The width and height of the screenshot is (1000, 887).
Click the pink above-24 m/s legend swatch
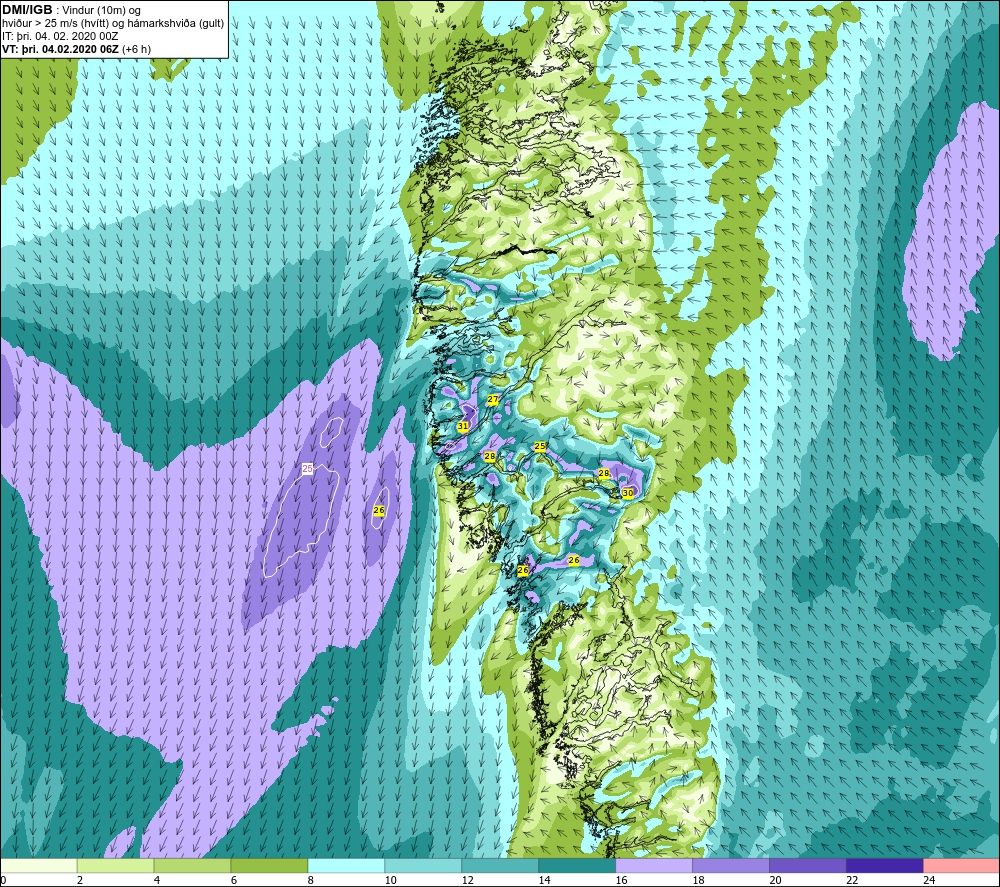[962, 865]
